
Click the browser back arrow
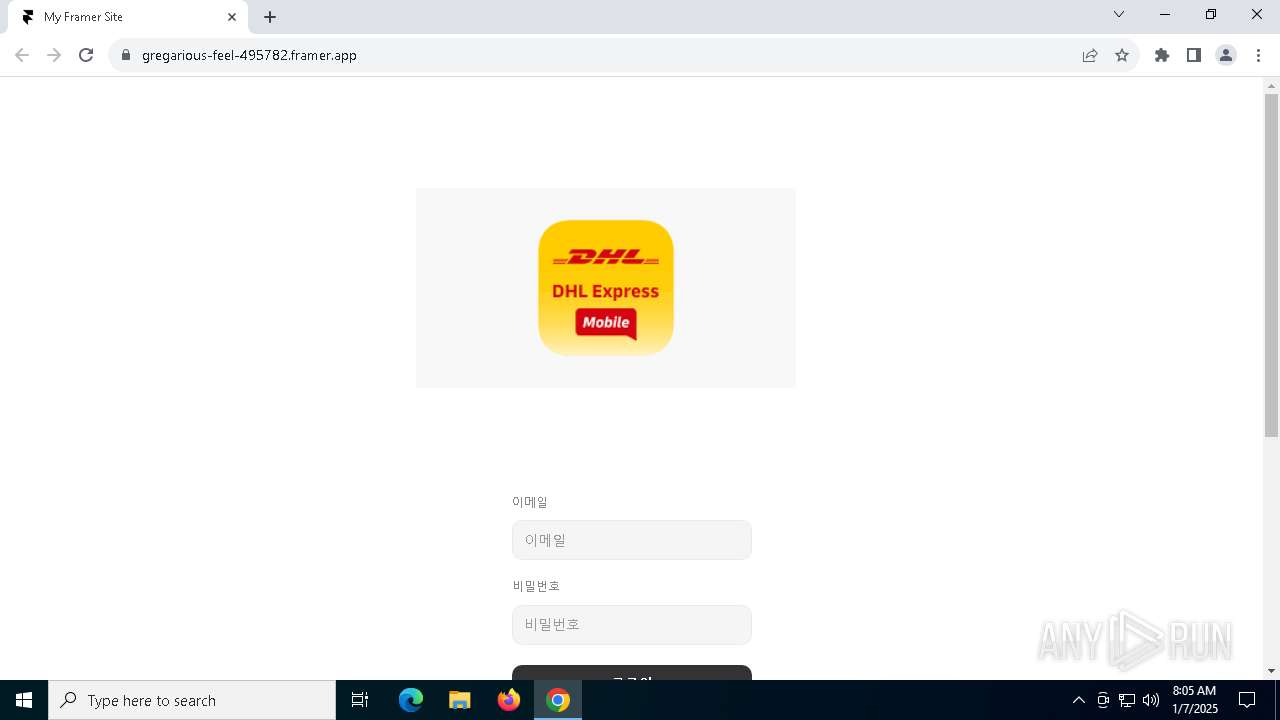[22, 55]
